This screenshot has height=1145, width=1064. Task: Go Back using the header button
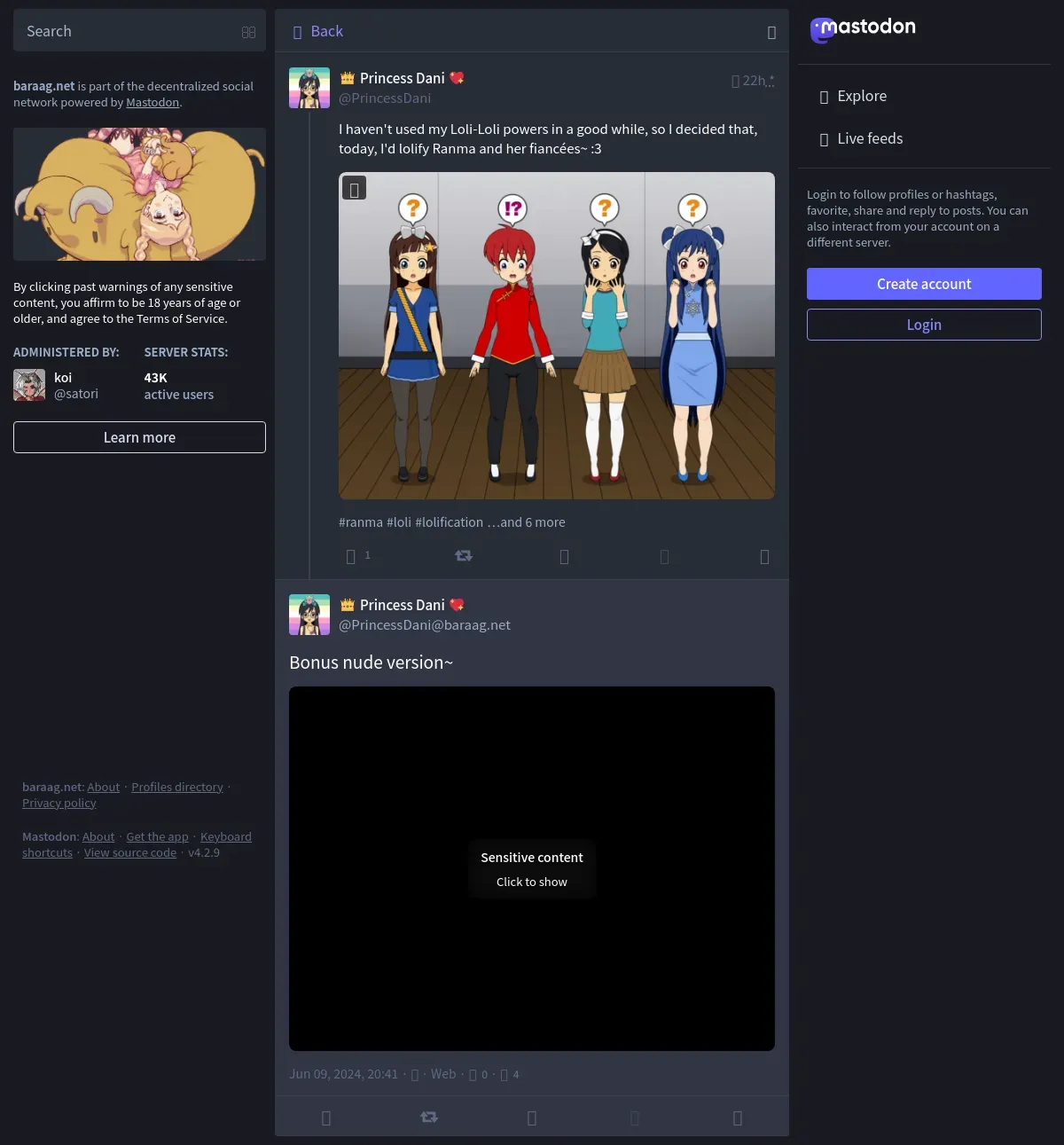(317, 31)
